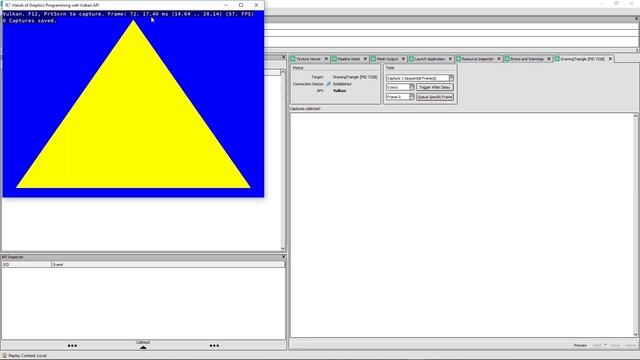Screen dimensions: 640x360
Task: Maximize the Vulkan triangle window
Action: [x=241, y=5]
